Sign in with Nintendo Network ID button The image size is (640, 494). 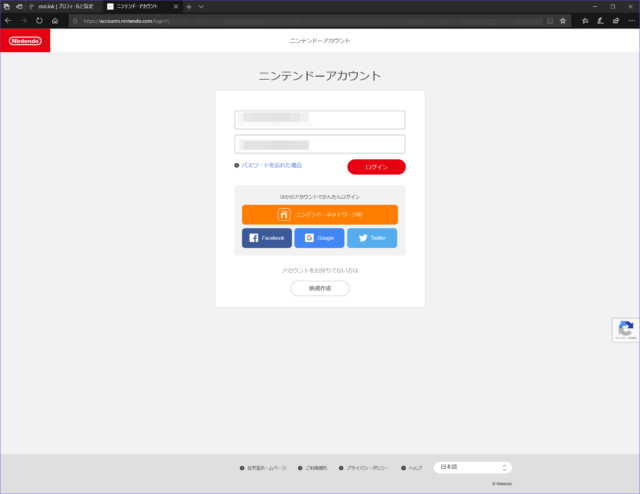tap(320, 215)
